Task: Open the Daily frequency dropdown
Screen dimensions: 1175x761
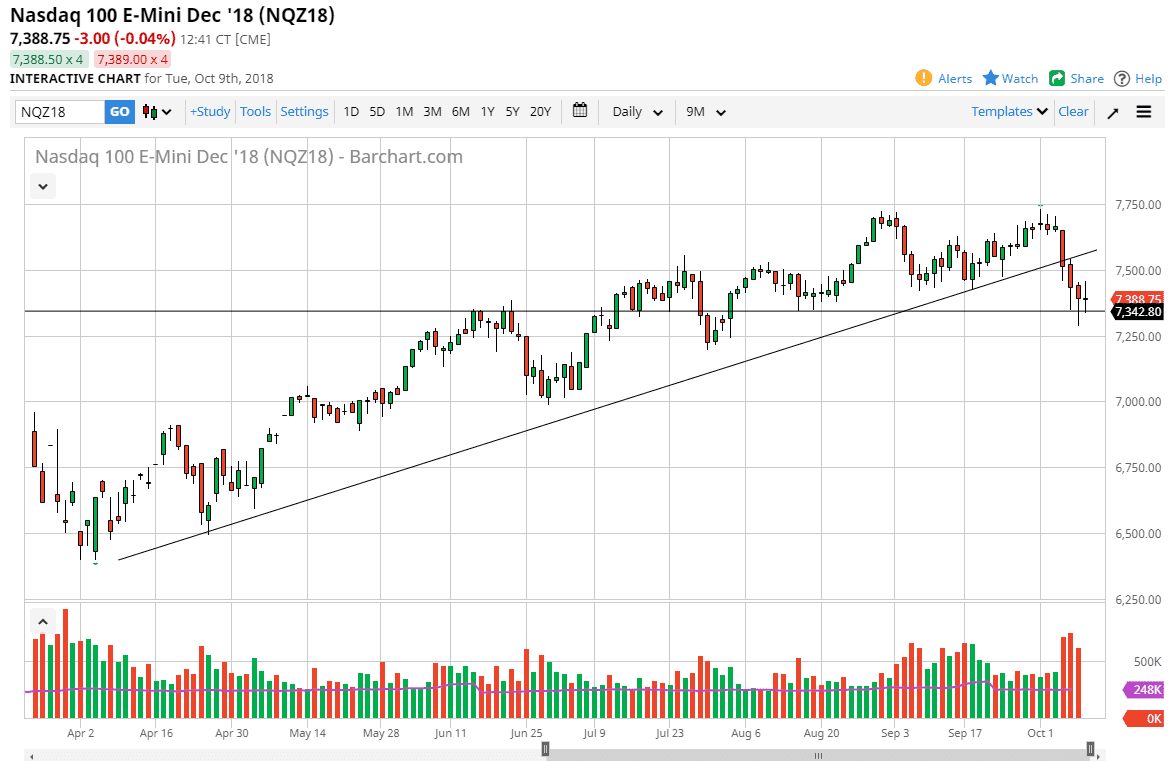Action: [x=636, y=111]
